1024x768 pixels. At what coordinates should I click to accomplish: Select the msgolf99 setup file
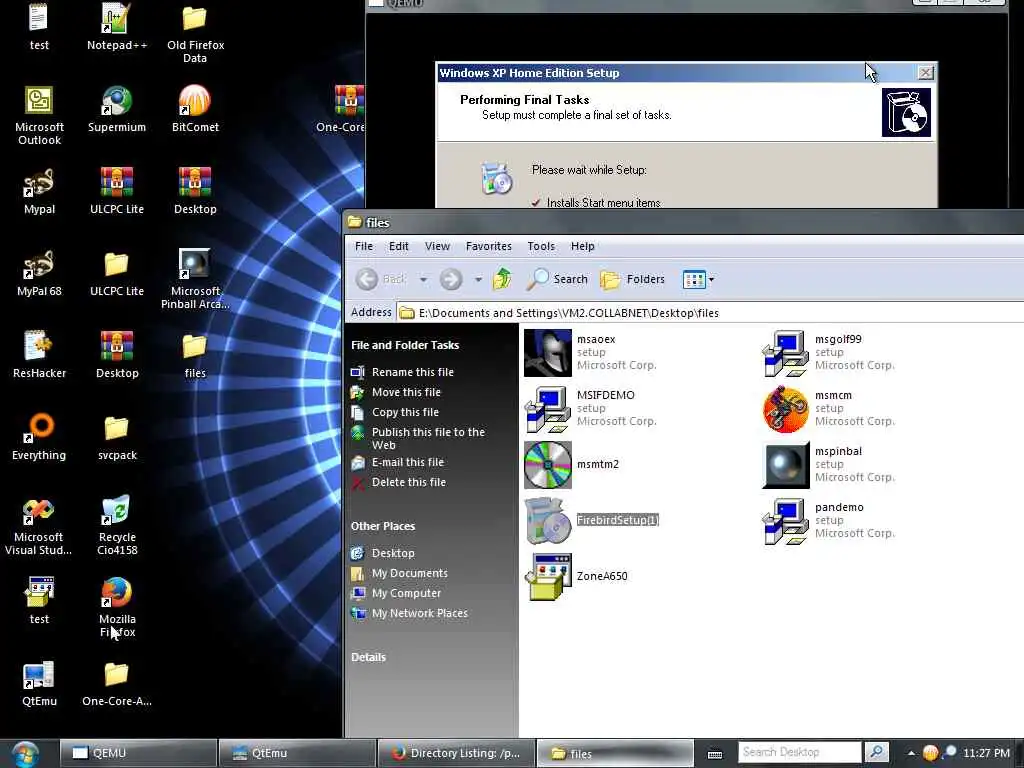coord(829,353)
